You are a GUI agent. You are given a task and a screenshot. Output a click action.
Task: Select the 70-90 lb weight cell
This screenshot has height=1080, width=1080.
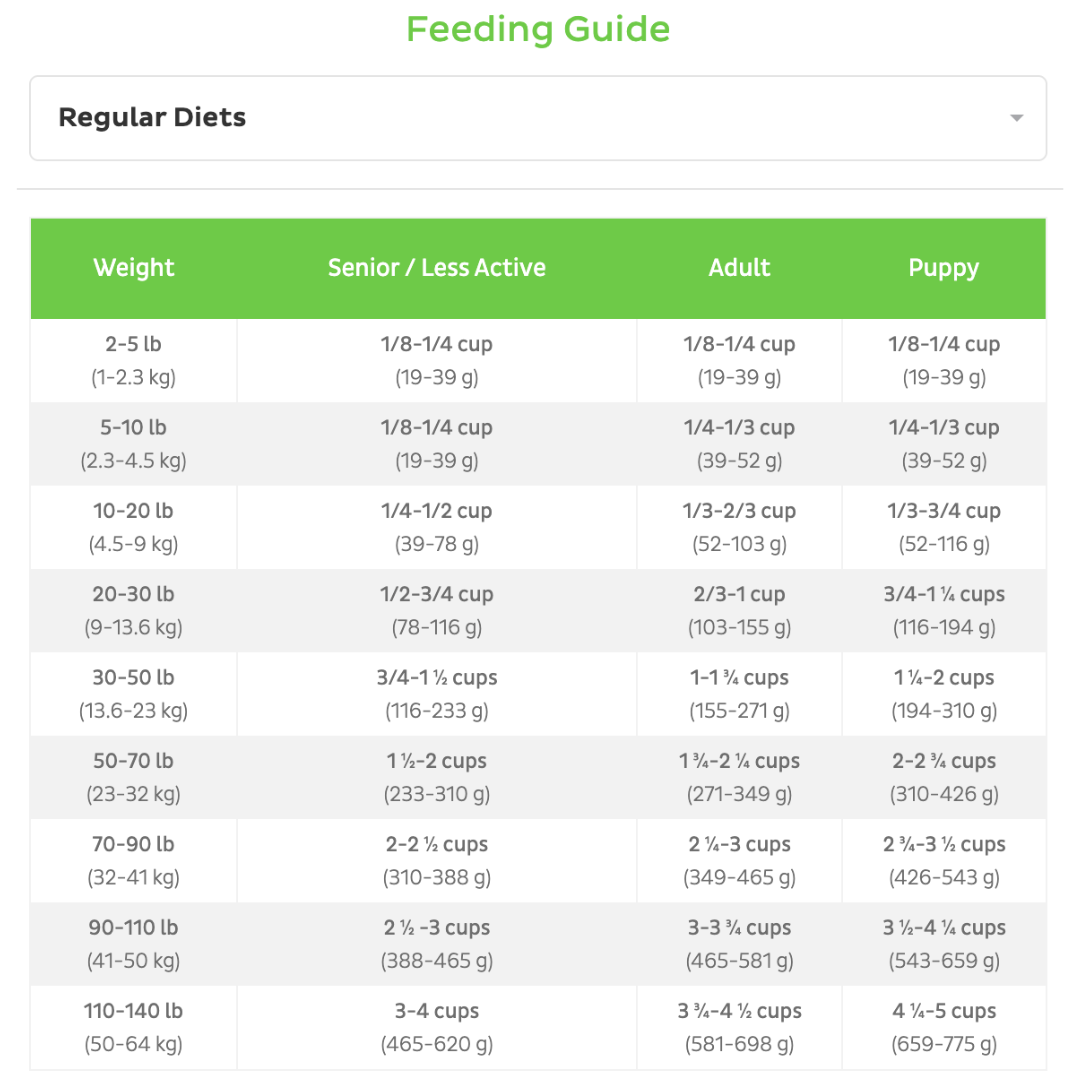coord(134,860)
